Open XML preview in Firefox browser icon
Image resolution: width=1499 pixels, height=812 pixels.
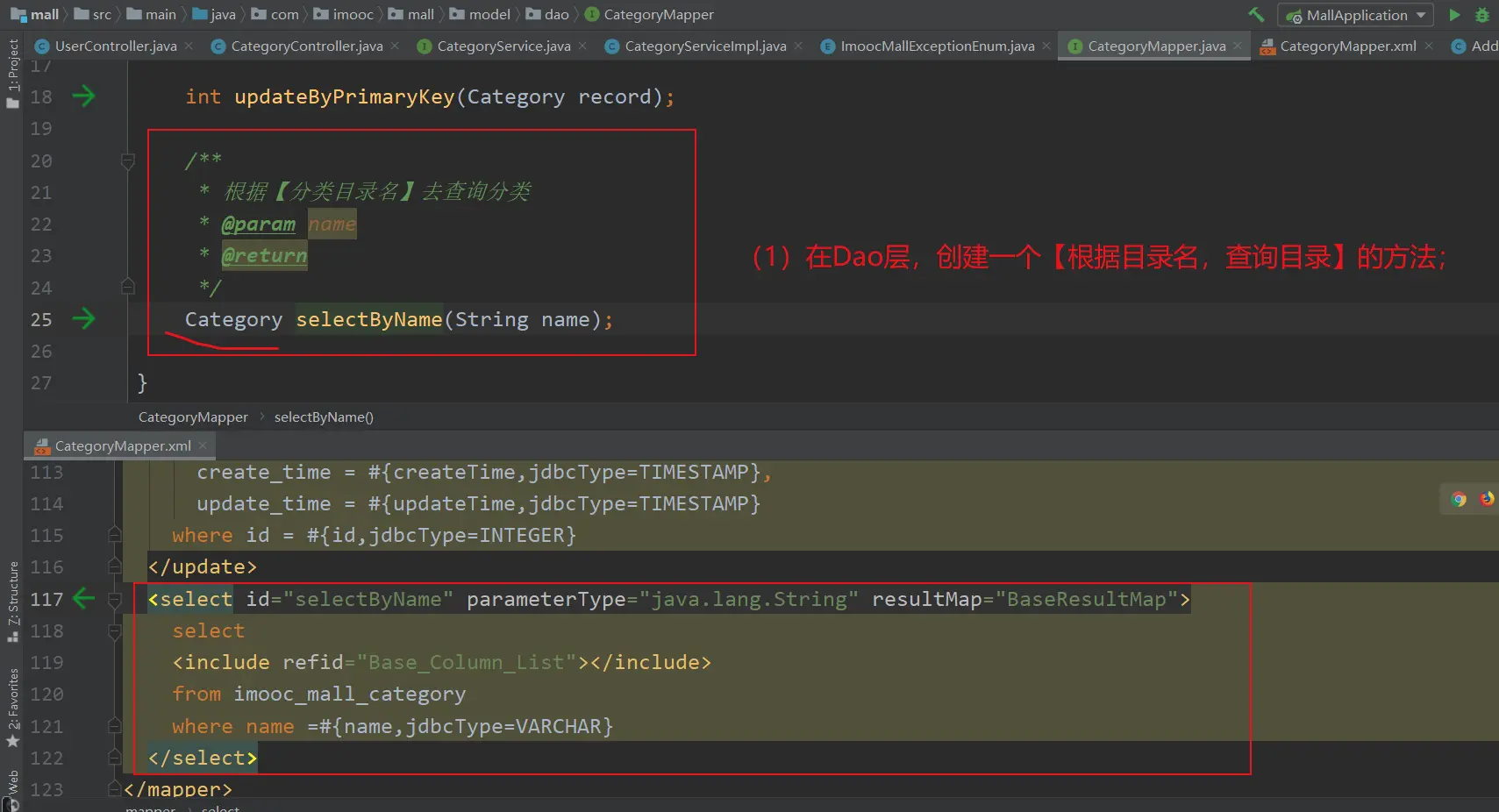click(x=1487, y=499)
